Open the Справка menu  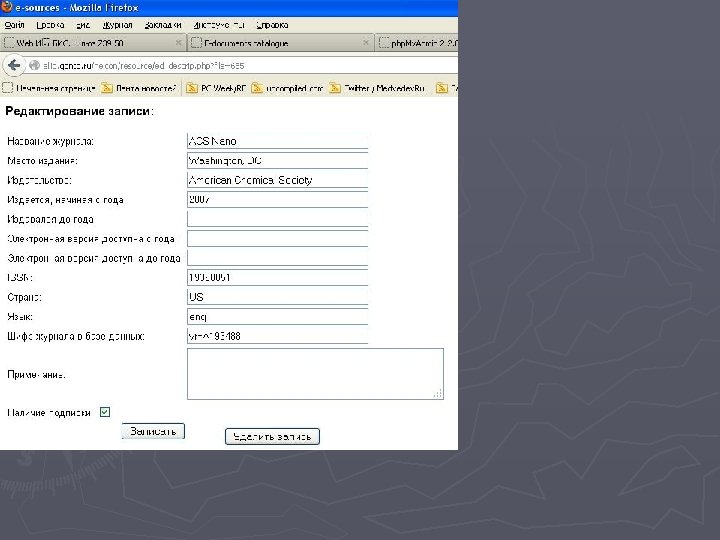(272, 25)
